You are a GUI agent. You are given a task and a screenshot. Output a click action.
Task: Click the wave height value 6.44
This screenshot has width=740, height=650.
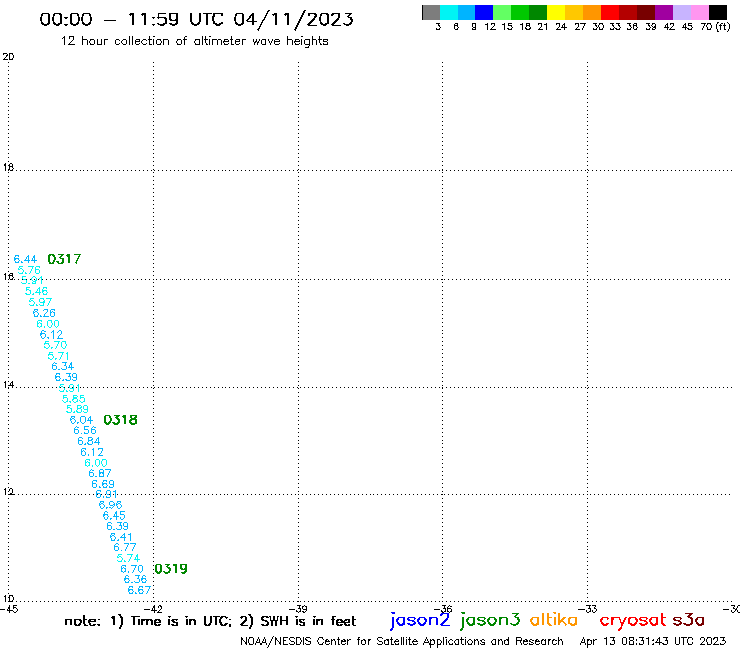pos(25,259)
